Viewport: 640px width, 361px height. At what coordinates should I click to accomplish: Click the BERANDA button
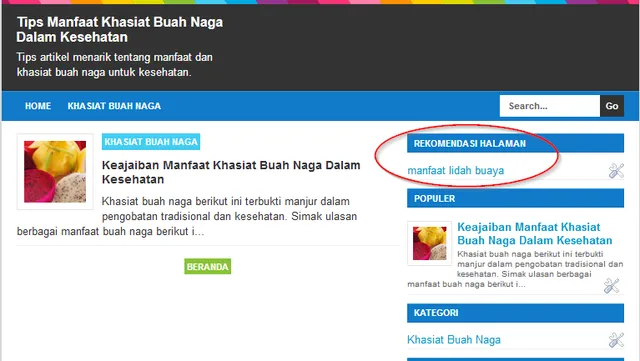[207, 266]
